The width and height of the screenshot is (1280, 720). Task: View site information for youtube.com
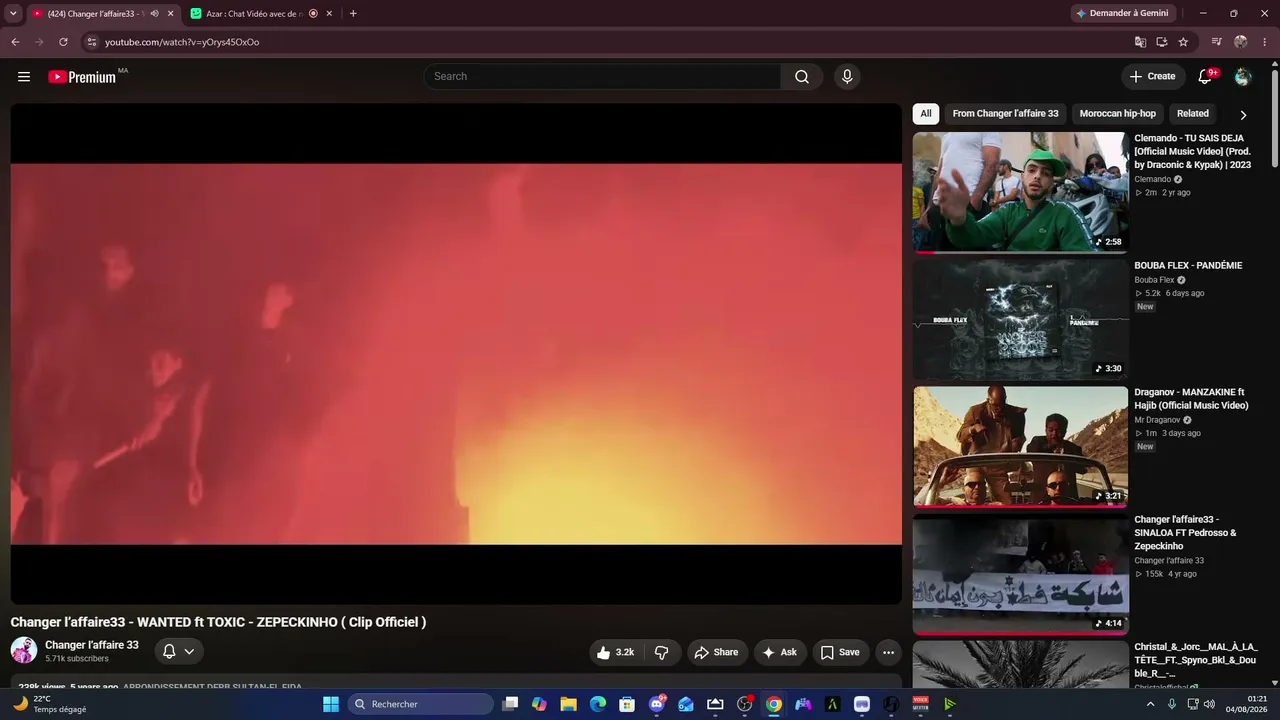pyautogui.click(x=91, y=42)
